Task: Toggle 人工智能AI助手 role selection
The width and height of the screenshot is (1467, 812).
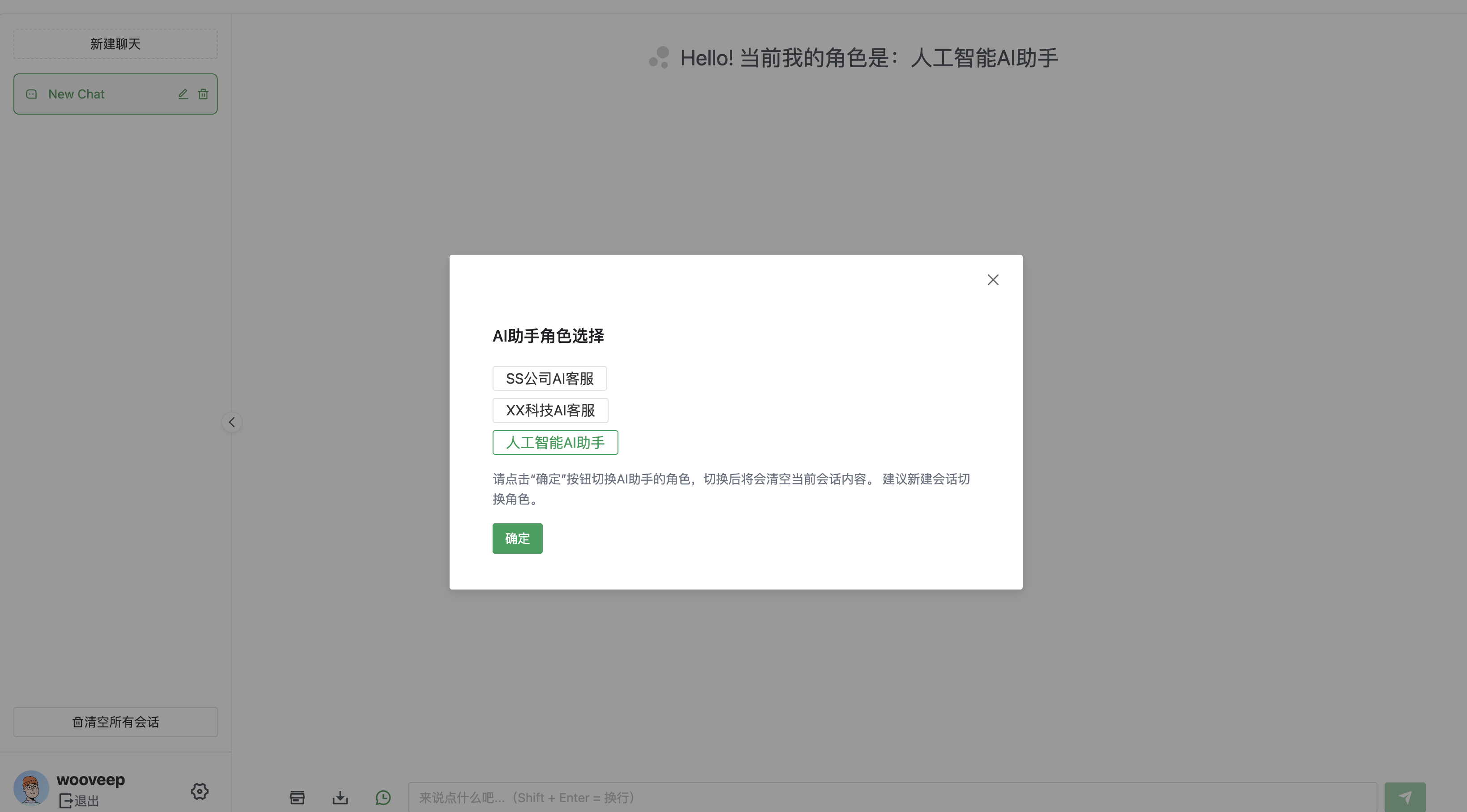Action: (x=555, y=442)
